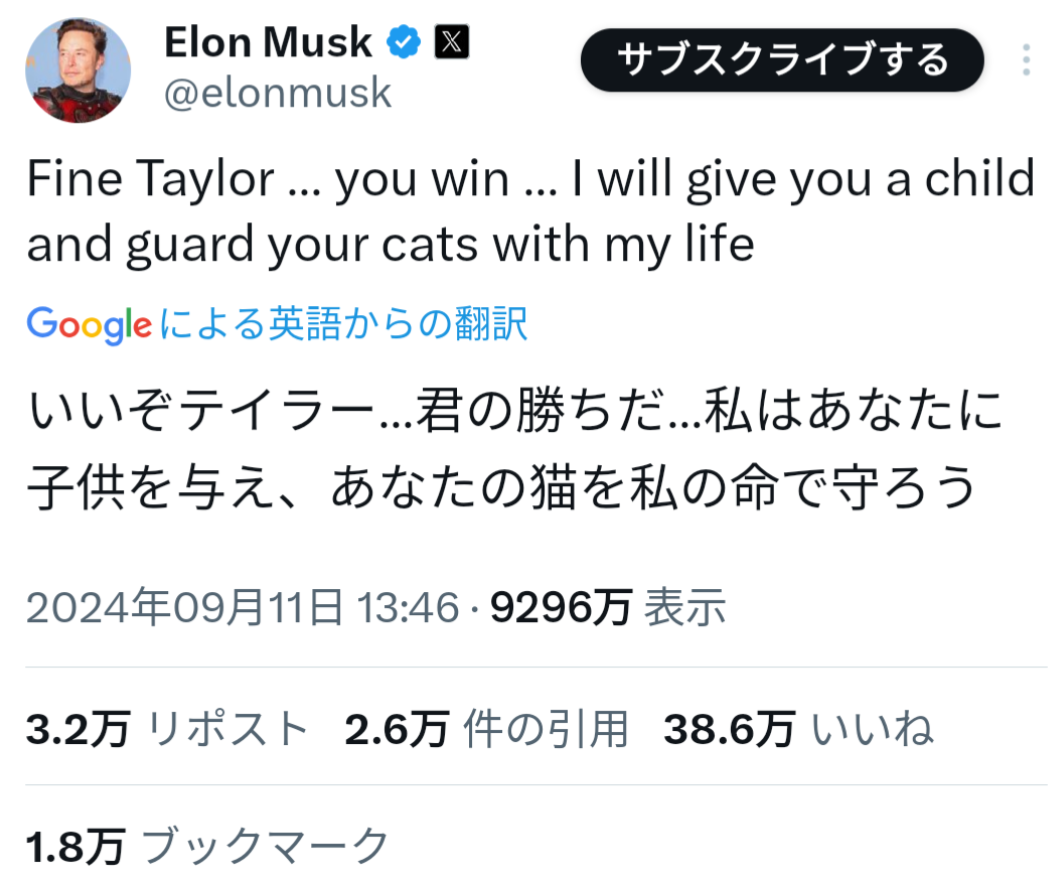
Task: Click the @elonmusk handle
Action: click(277, 93)
